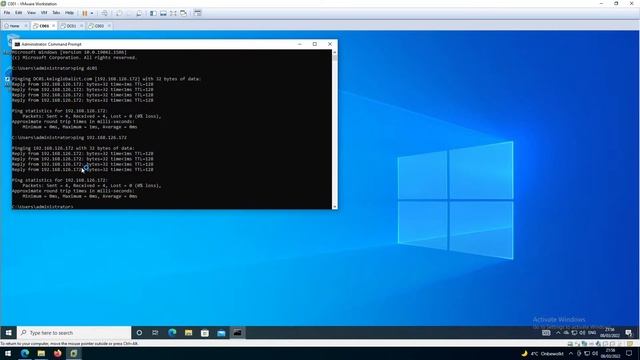Open the VMware Tabs menu
640x360 pixels.
pos(56,13)
